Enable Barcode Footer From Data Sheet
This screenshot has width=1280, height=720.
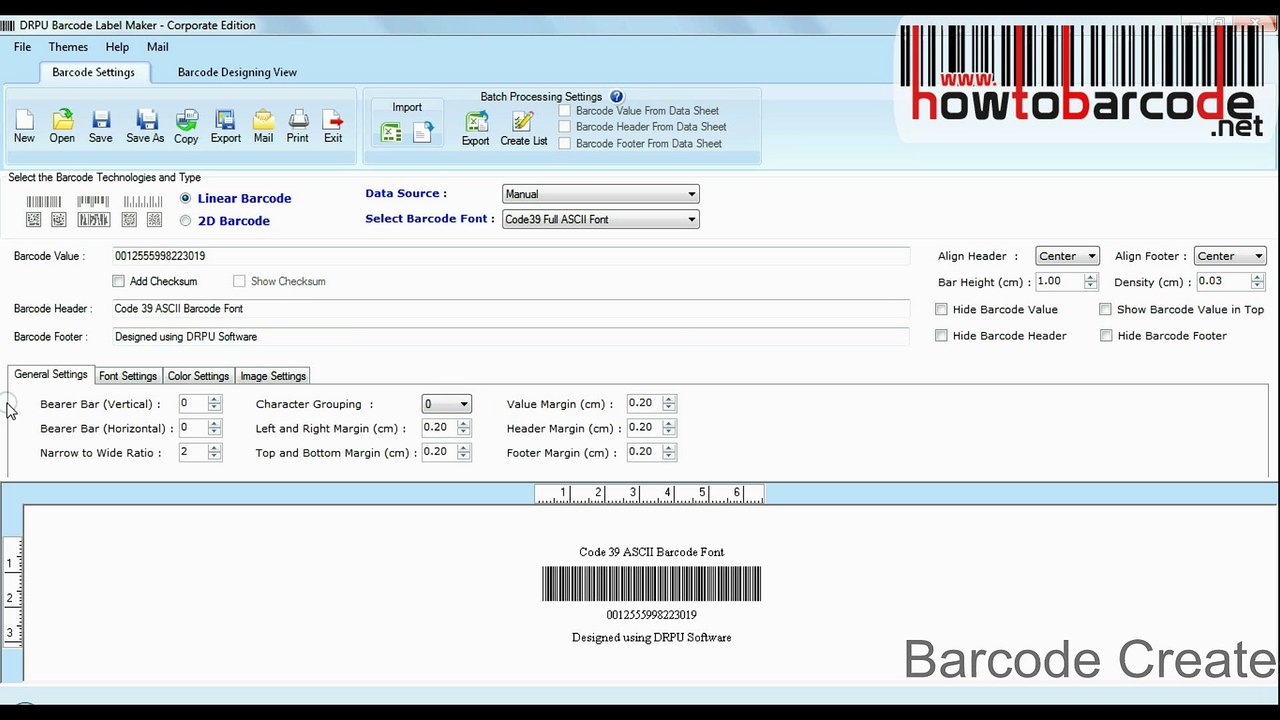tap(564, 144)
